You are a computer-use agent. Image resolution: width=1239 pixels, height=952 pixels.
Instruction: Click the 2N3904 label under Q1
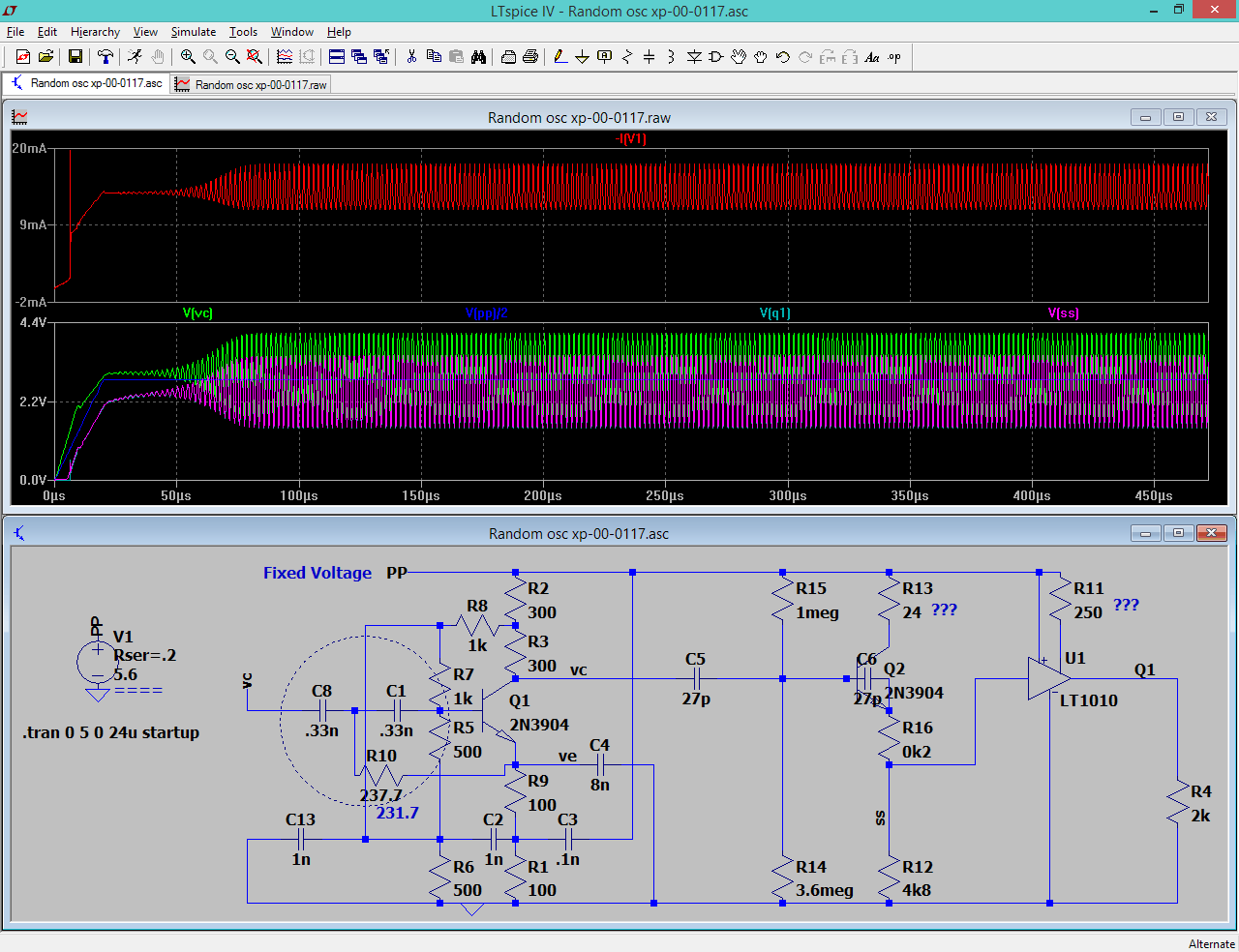(539, 725)
